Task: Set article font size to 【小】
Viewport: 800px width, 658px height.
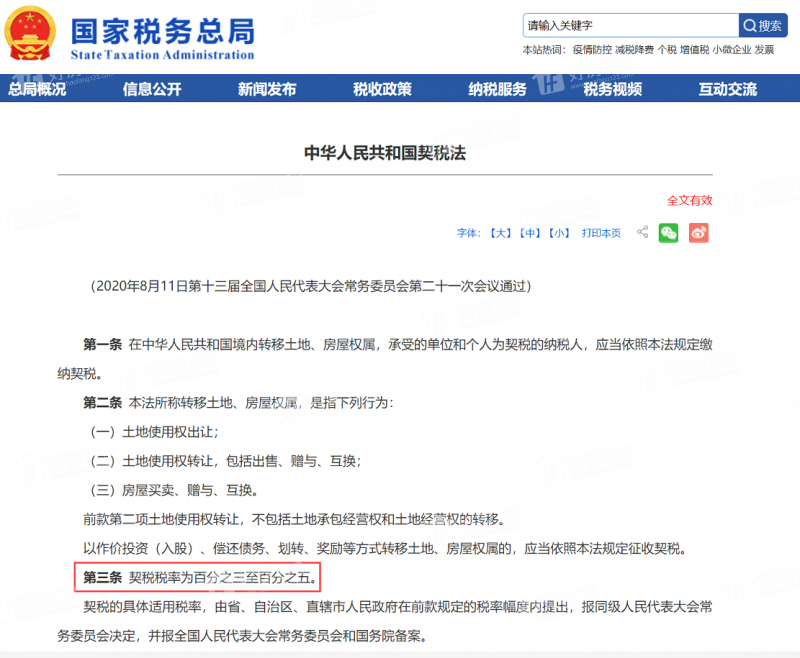Action: click(556, 232)
